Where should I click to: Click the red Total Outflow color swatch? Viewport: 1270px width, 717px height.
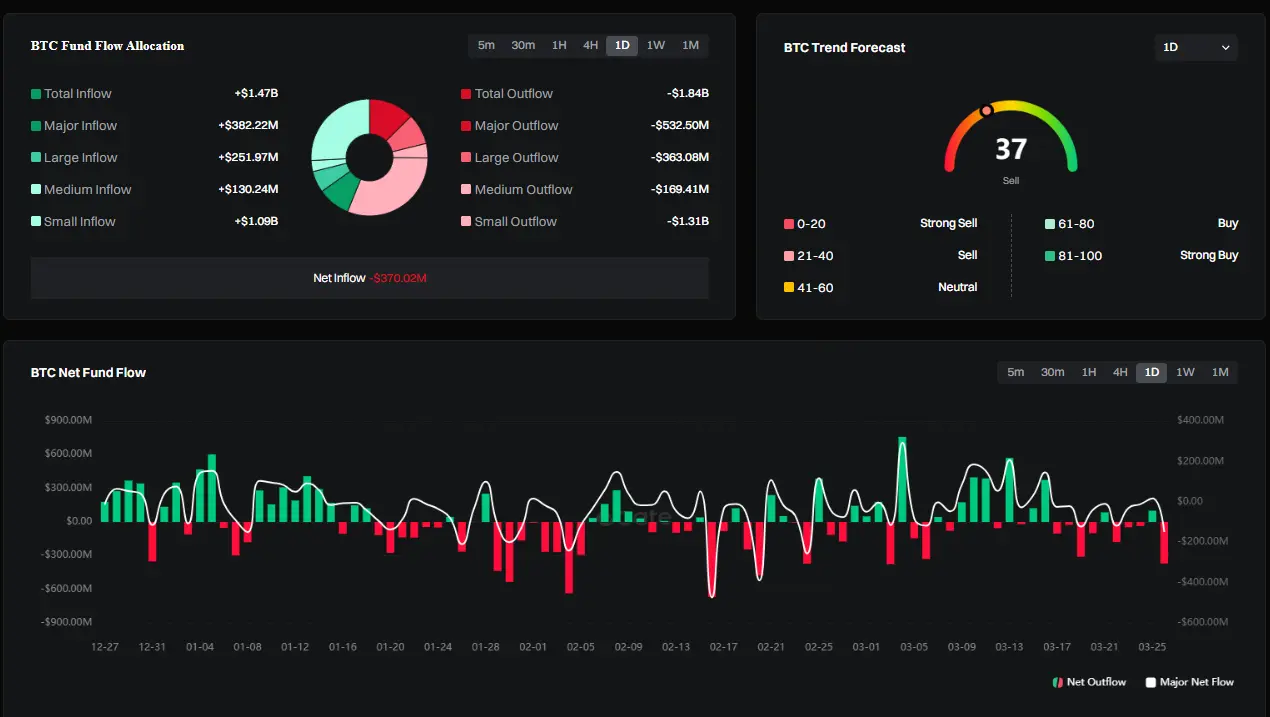(x=466, y=94)
